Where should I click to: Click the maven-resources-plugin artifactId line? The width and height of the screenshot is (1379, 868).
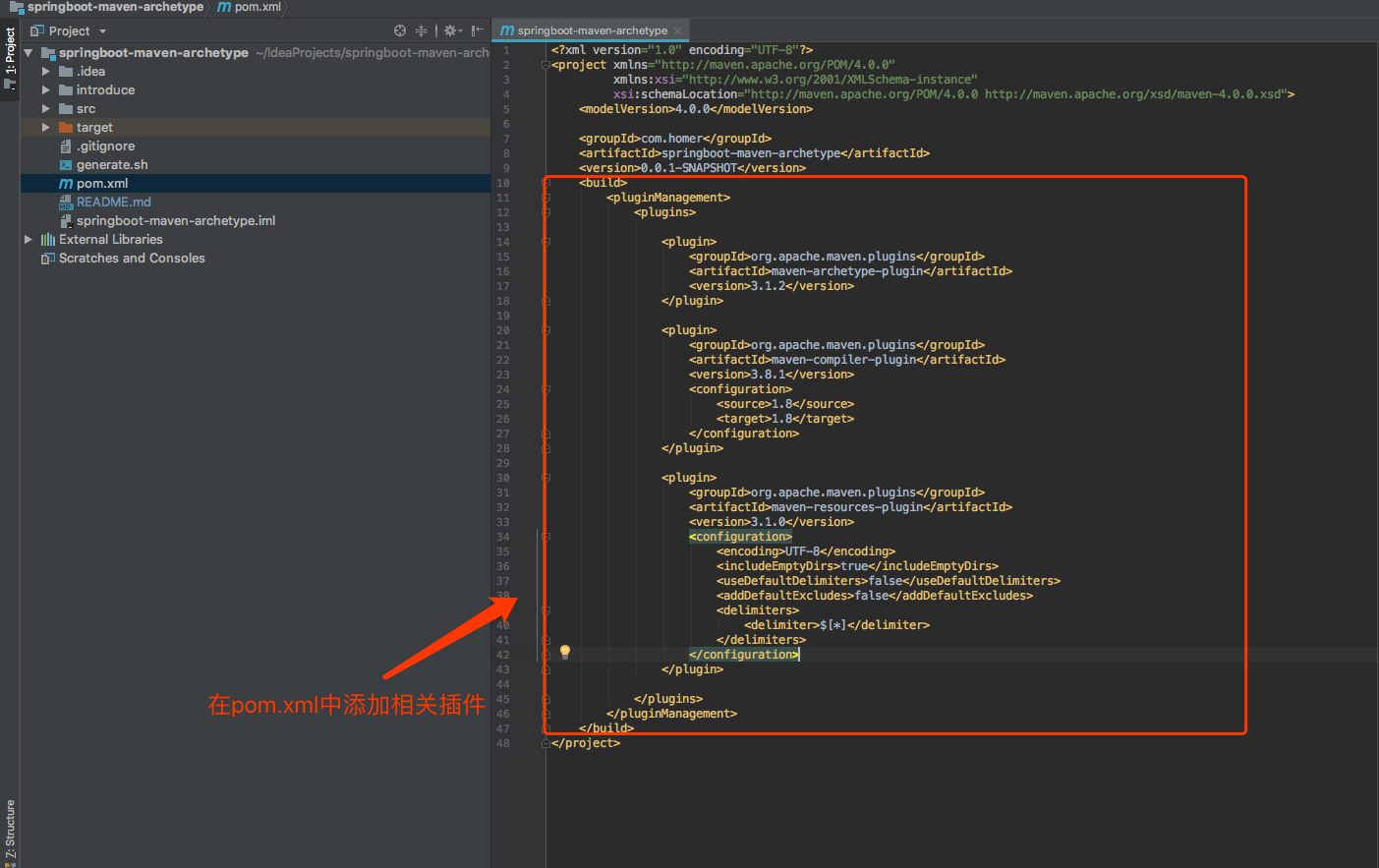[x=850, y=507]
